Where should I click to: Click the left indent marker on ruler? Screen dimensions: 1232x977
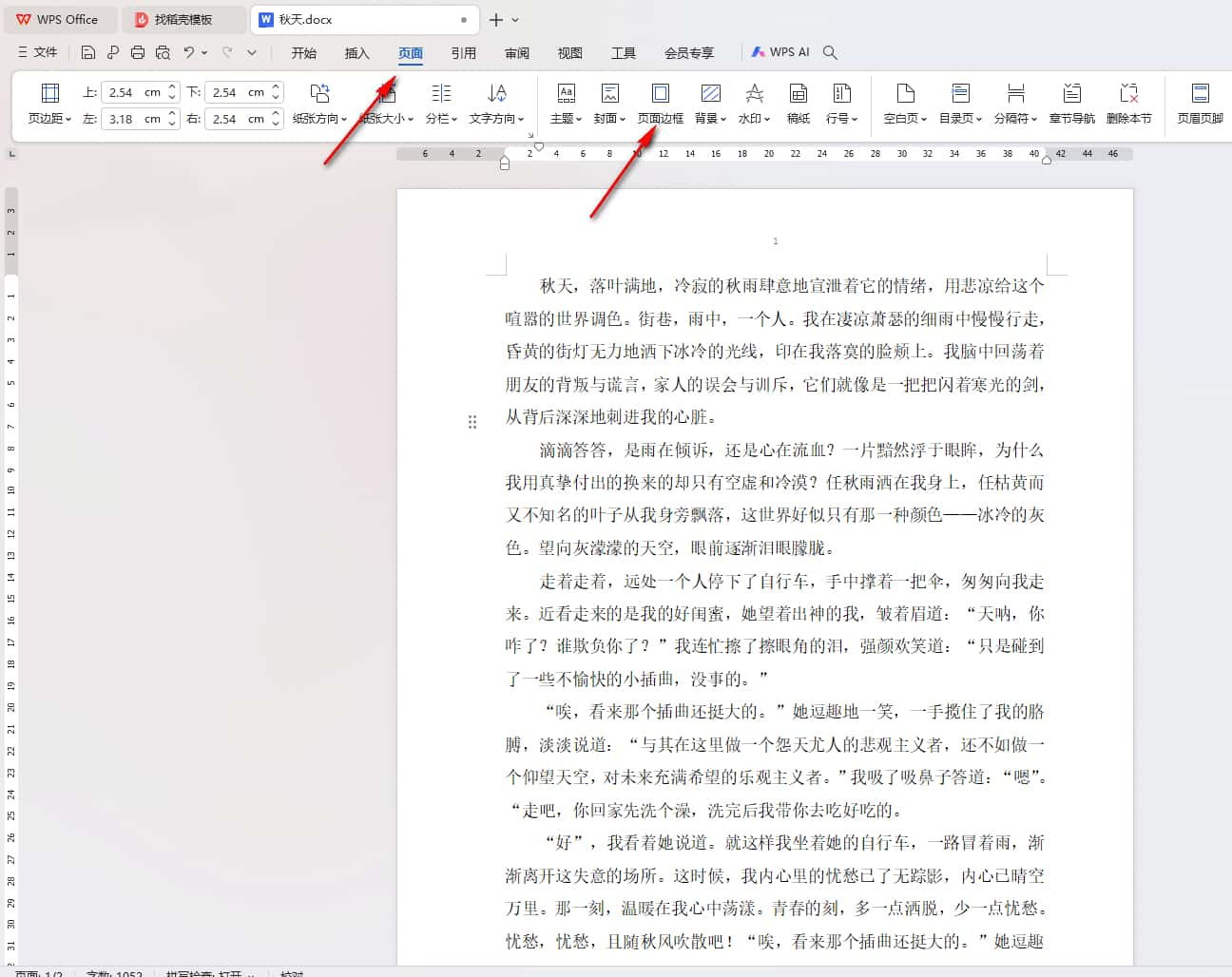[x=505, y=163]
